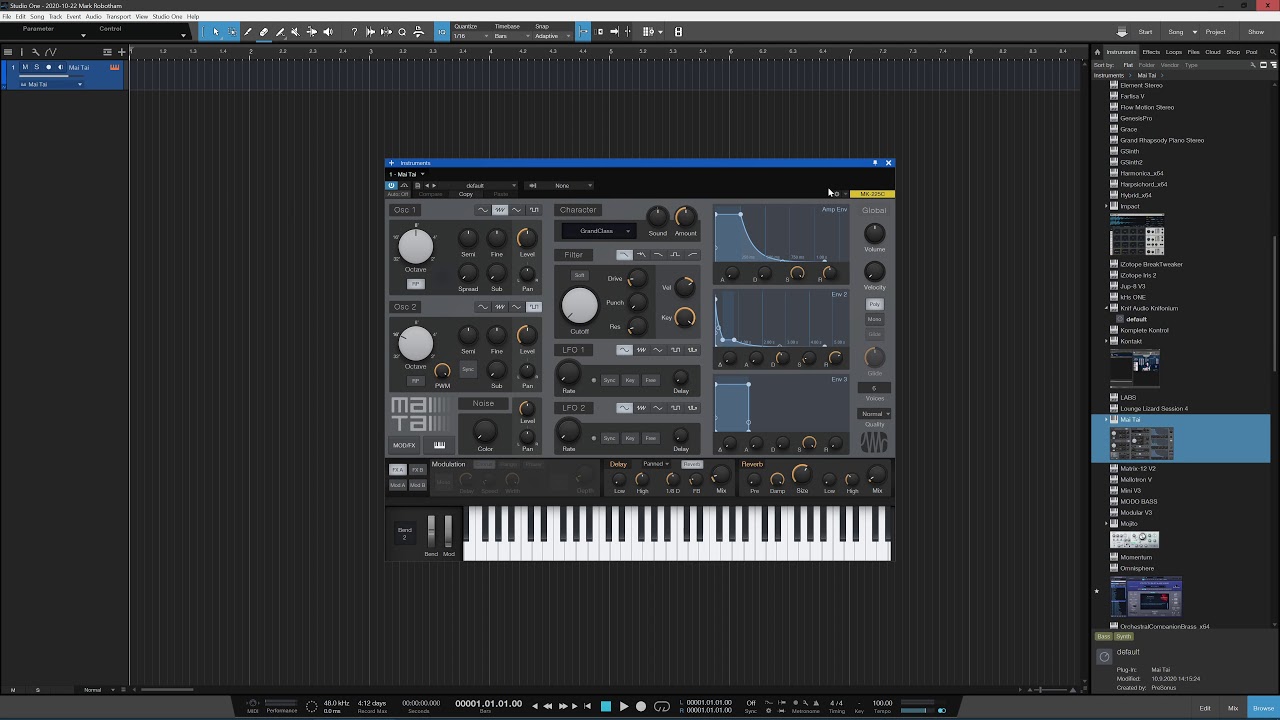Screen dimensions: 1280x720
Task: Click the transport Play button
Action: click(623, 706)
